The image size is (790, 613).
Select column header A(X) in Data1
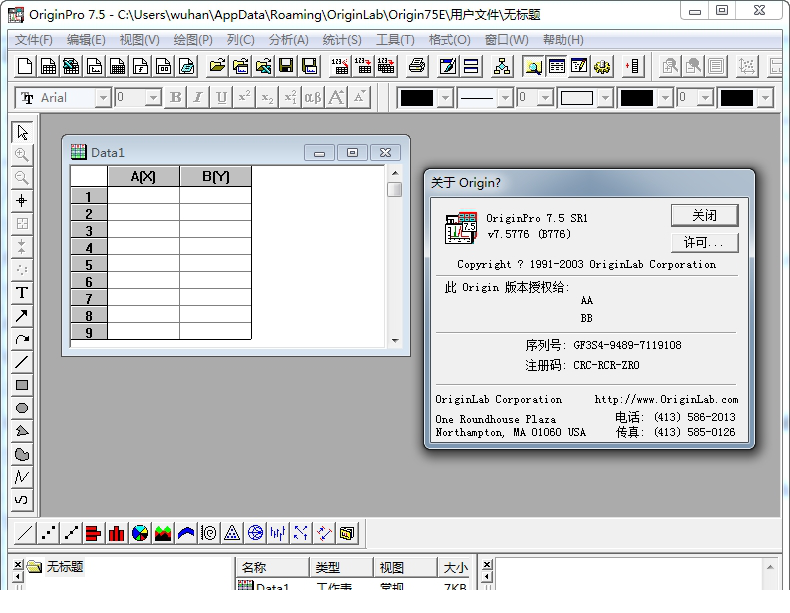tap(143, 177)
